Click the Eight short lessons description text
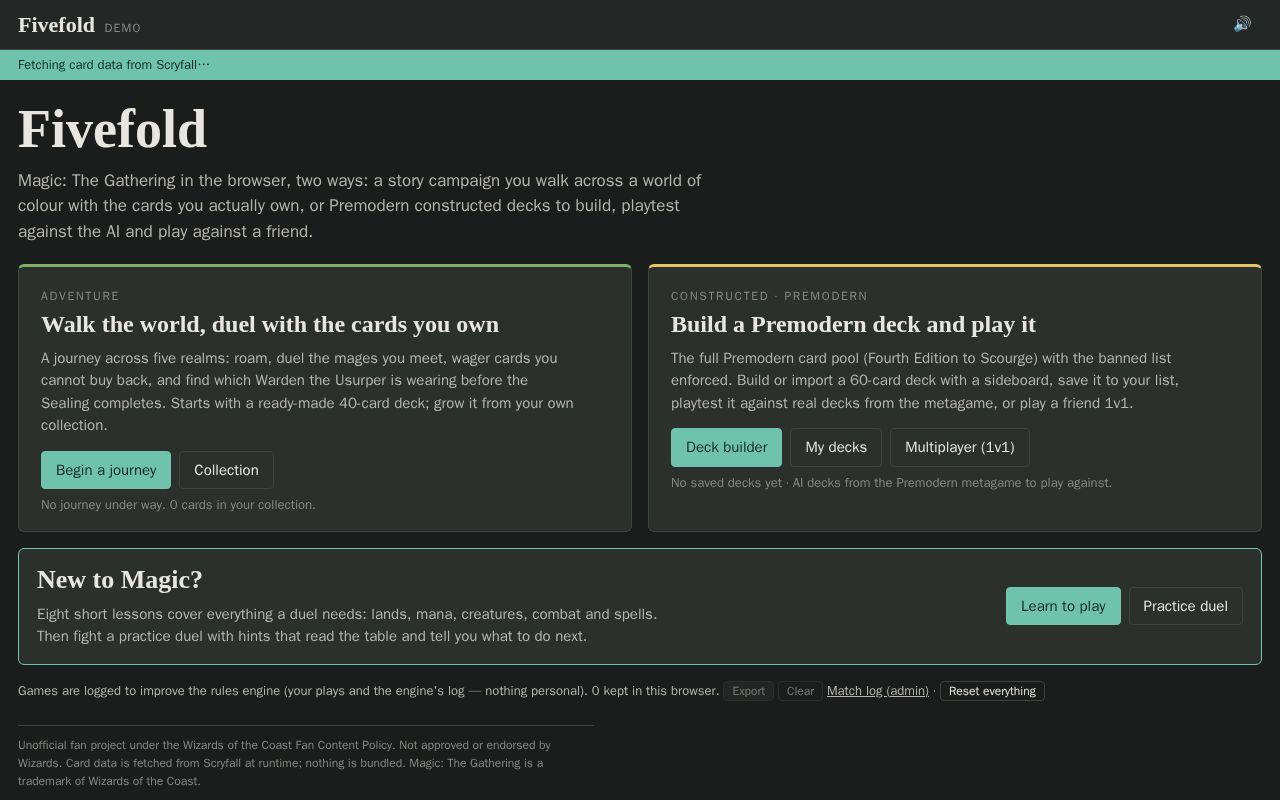The height and width of the screenshot is (800, 1280). pos(347,625)
